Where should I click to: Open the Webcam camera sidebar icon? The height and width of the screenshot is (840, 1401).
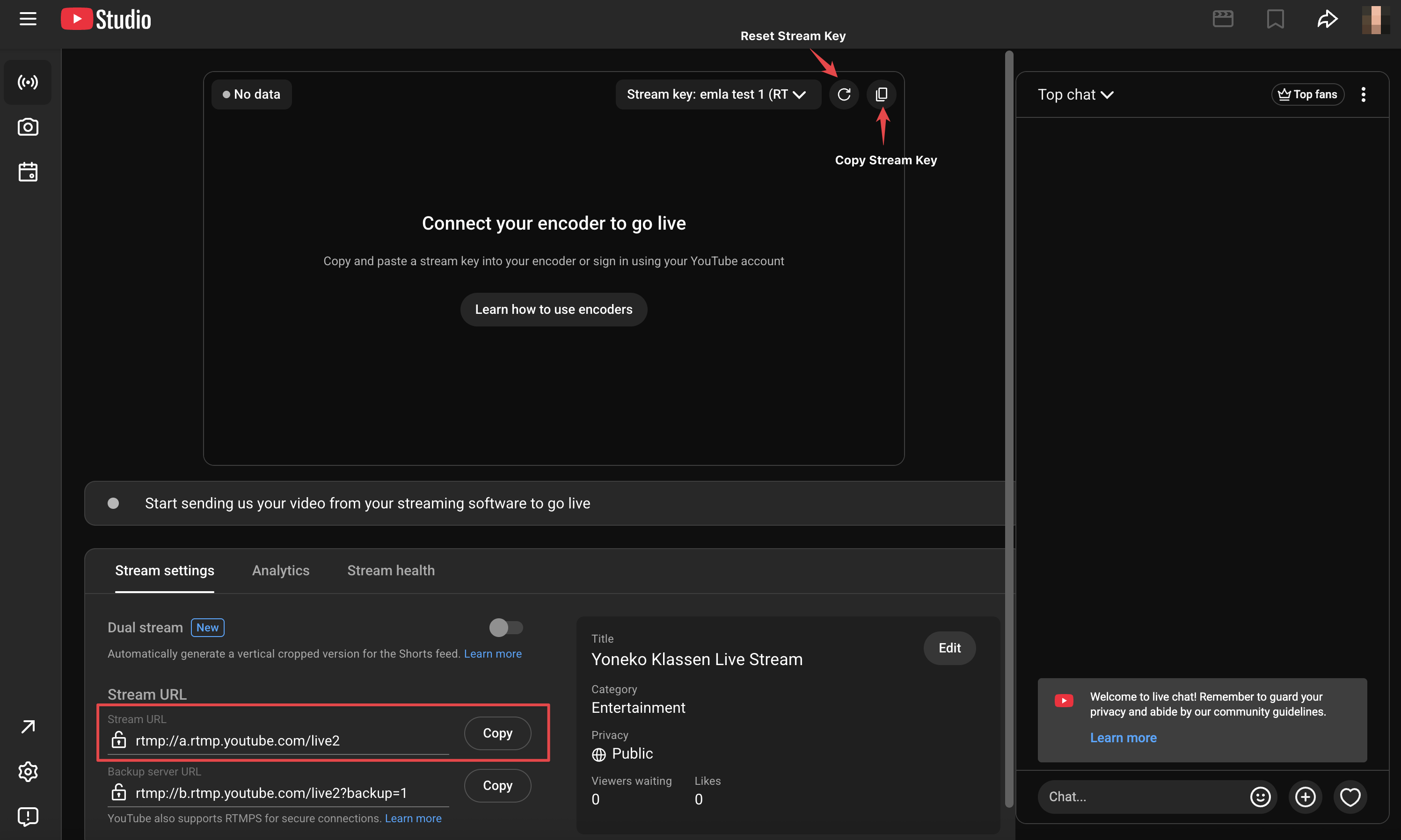(x=28, y=127)
